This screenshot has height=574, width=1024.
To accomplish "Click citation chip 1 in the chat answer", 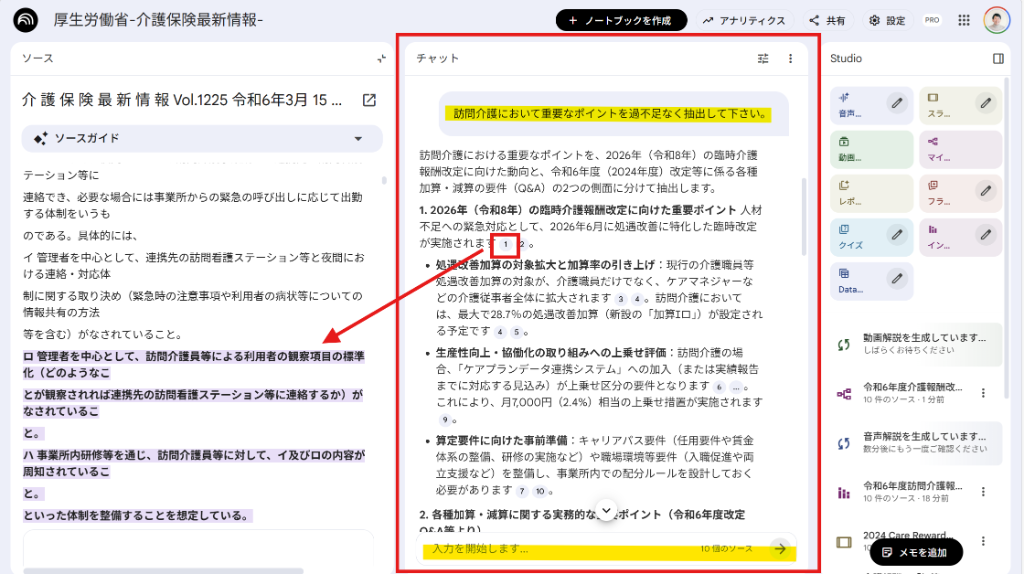I will pyautogui.click(x=505, y=244).
